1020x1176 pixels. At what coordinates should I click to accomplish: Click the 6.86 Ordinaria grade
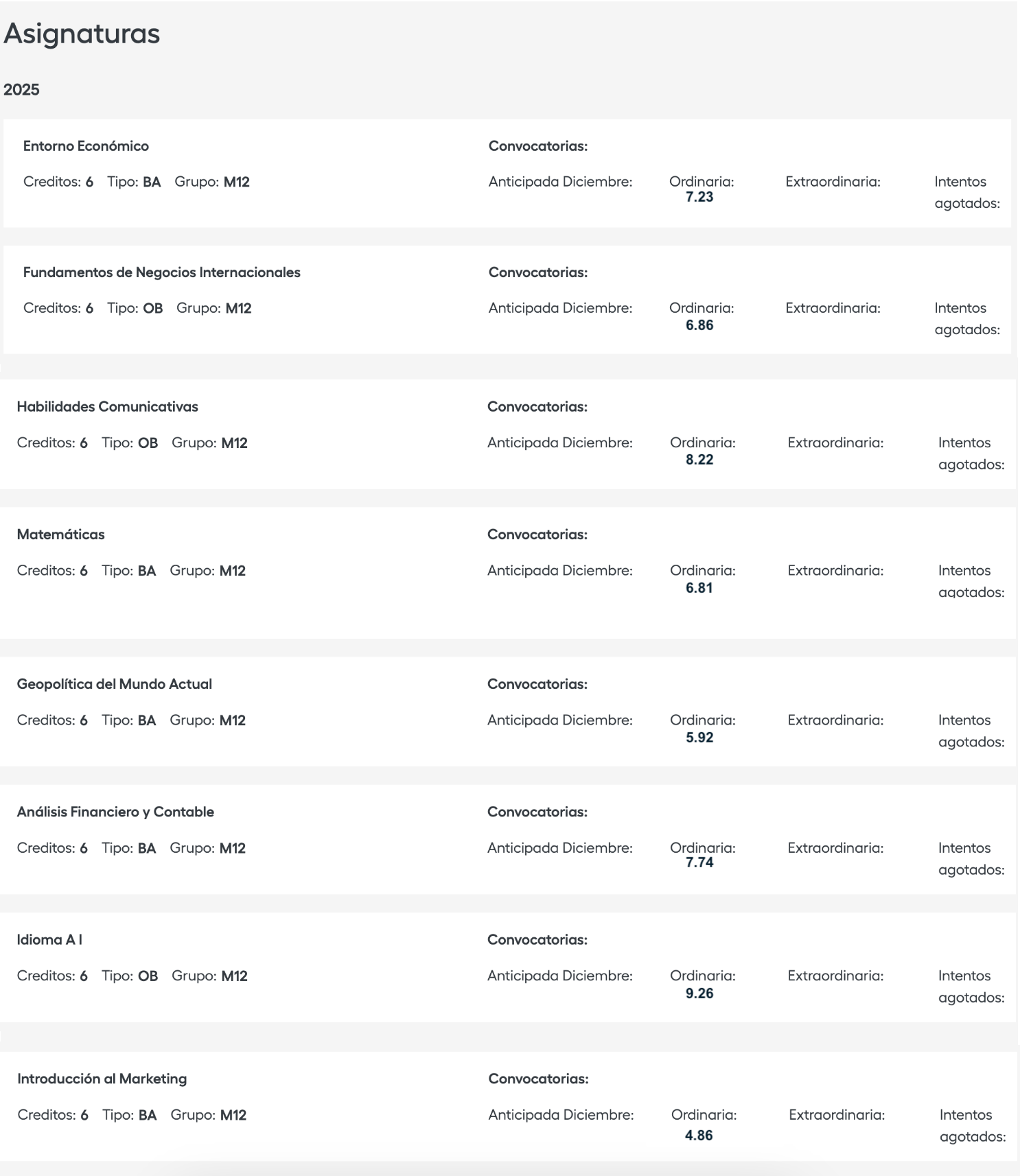tap(699, 325)
